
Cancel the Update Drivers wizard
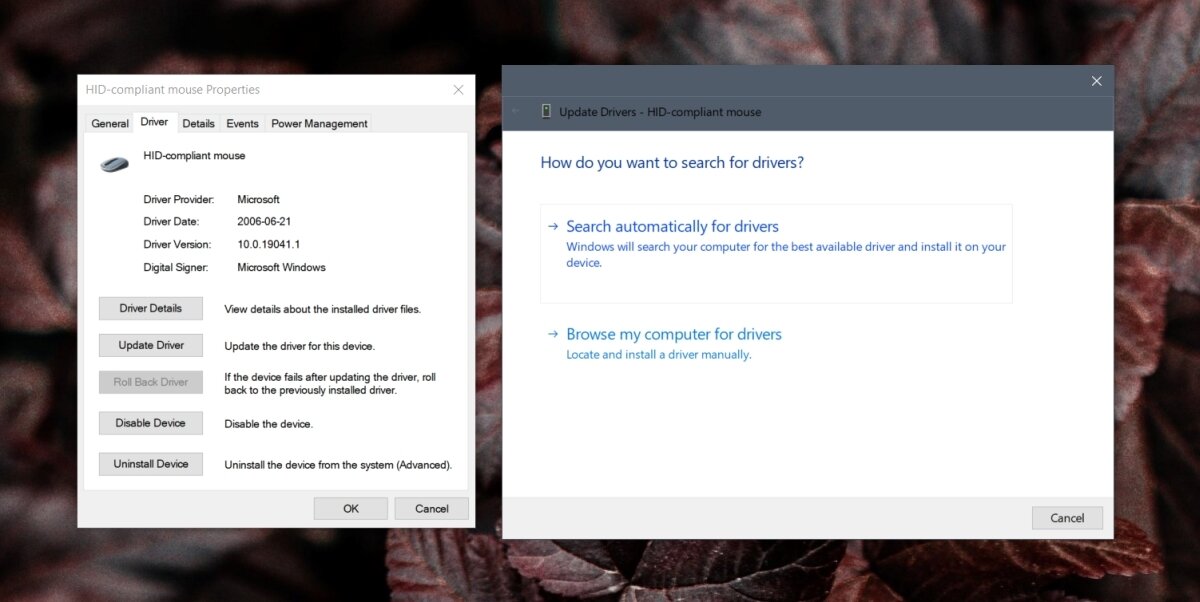pyautogui.click(x=1067, y=517)
